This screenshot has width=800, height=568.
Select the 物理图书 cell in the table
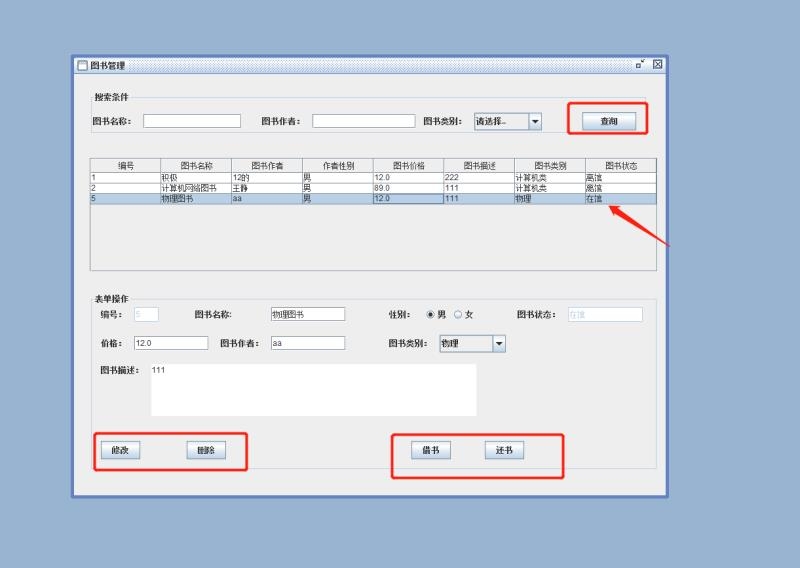[196, 199]
